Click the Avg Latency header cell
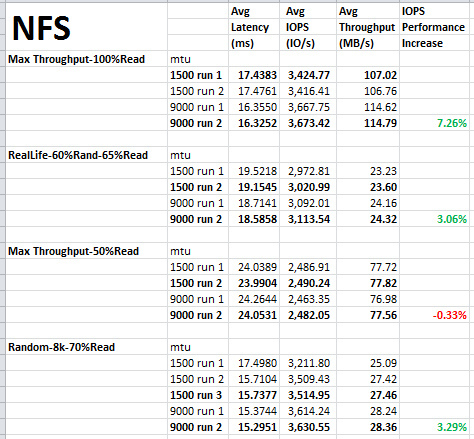This screenshot has width=474, height=439. pyautogui.click(x=254, y=27)
